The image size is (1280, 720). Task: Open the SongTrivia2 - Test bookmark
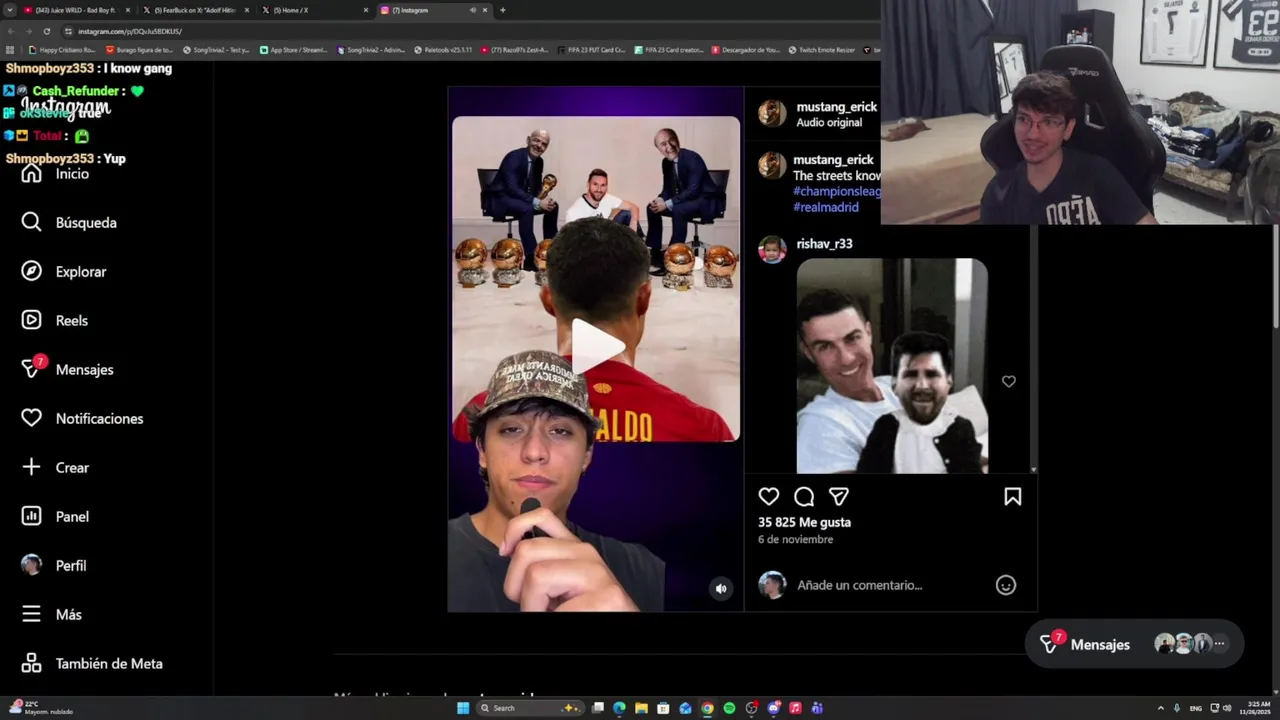pos(216,49)
